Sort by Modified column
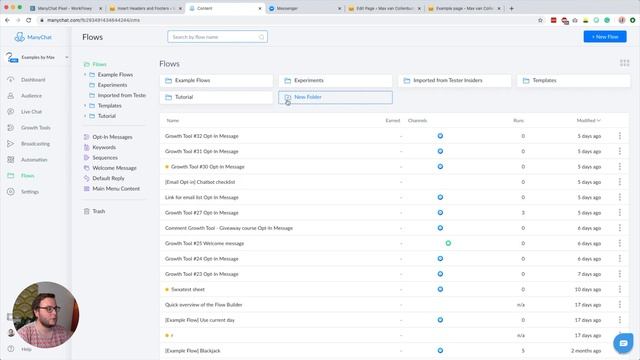This screenshot has height=360, width=640. point(589,120)
